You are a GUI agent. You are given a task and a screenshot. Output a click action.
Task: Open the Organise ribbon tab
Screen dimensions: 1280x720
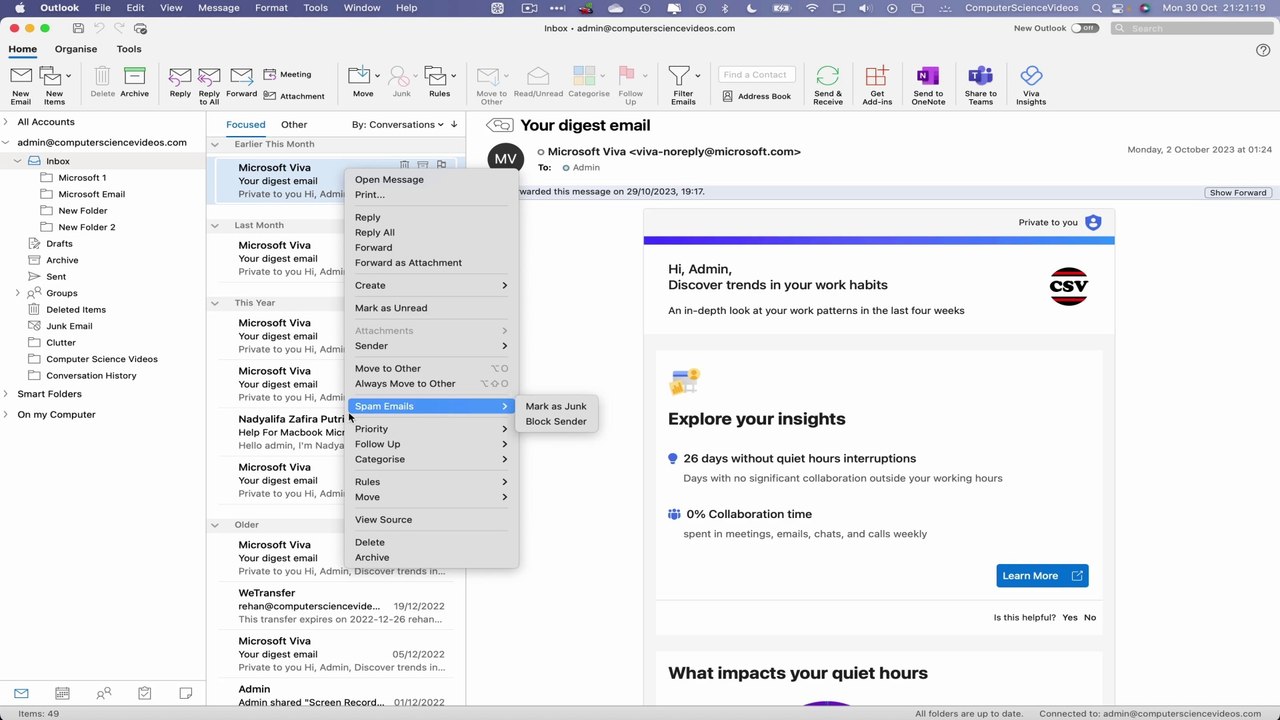pos(76,49)
